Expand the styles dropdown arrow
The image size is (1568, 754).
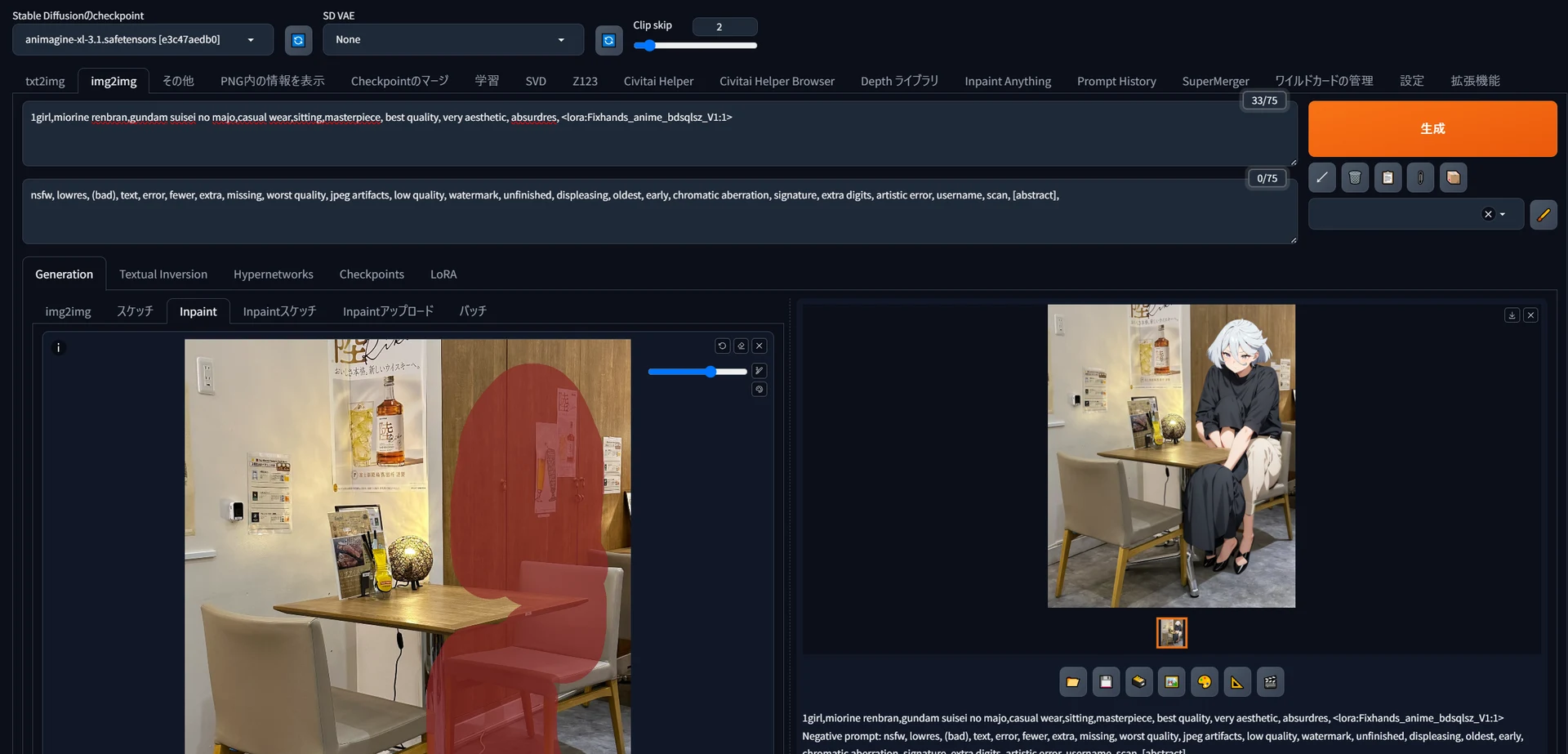(x=1503, y=214)
